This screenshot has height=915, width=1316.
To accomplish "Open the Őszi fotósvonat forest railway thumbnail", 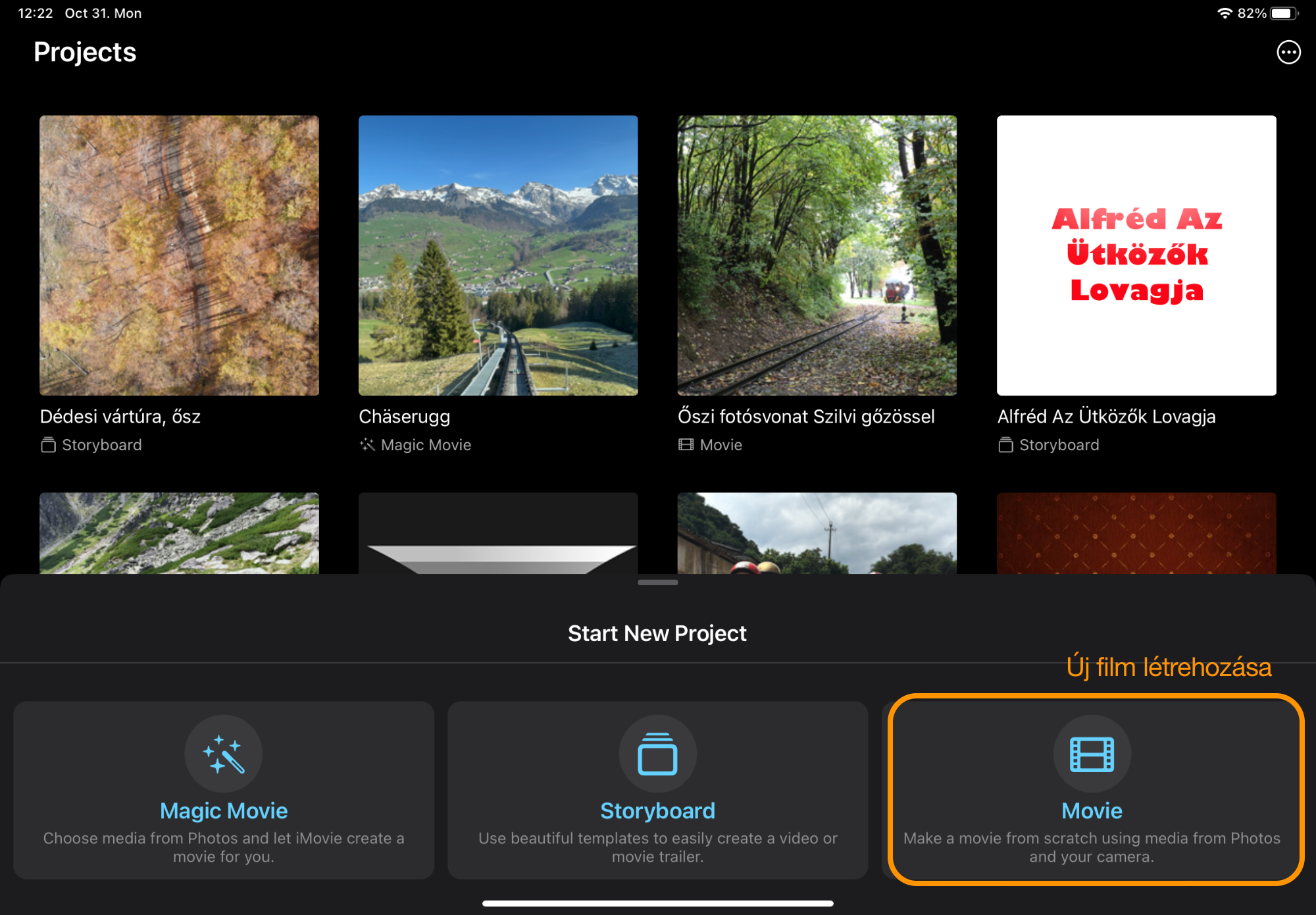I will 817,255.
